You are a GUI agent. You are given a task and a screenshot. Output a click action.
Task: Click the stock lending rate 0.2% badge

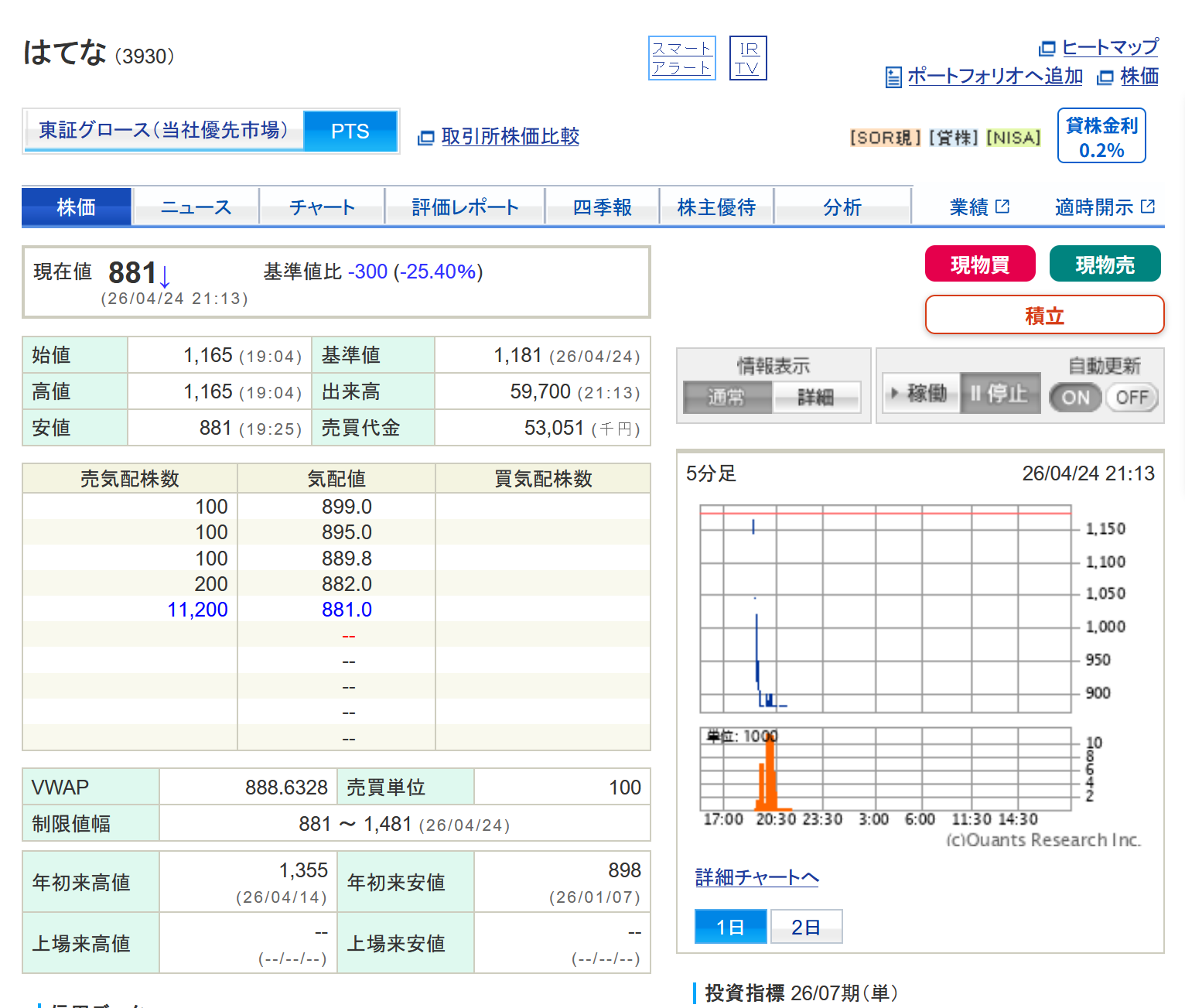pyautogui.click(x=1101, y=136)
